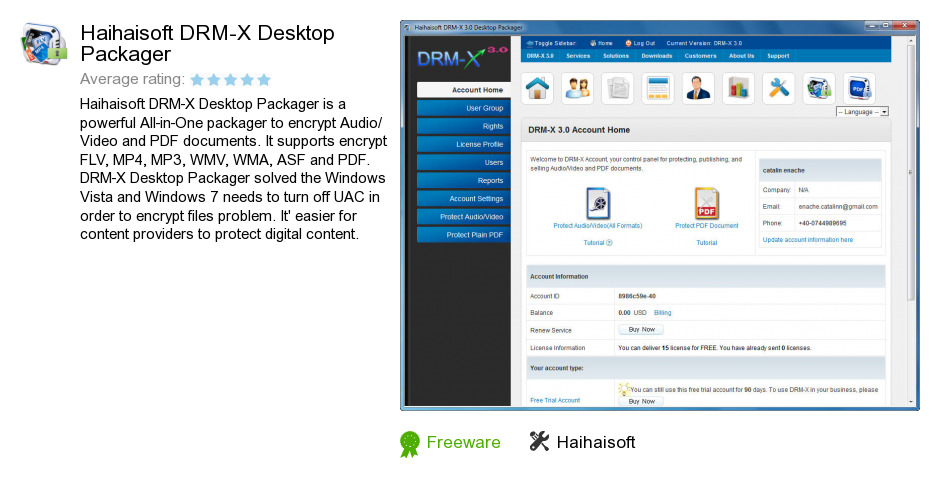This screenshot has height=488, width=940.
Task: Click the Free Trial Account link
Action: [x=555, y=400]
